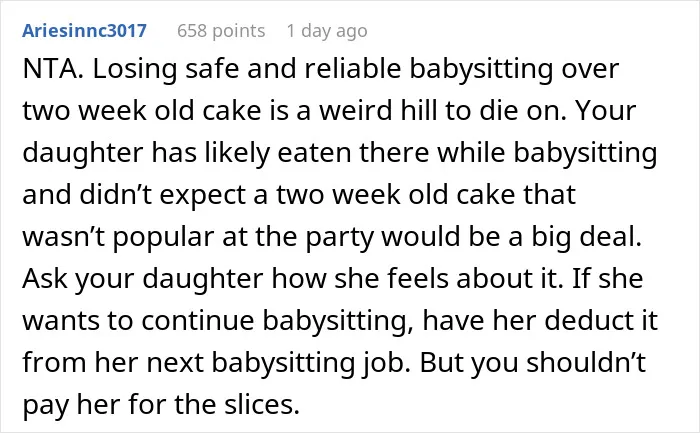Click the 'NTA.' verdict at comment start
Image resolution: width=700 pixels, height=433 pixels.
tap(53, 69)
